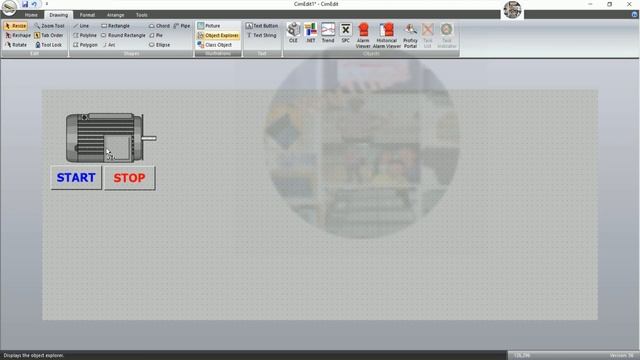Expand the quick access toolbar dropdown

(47, 4)
